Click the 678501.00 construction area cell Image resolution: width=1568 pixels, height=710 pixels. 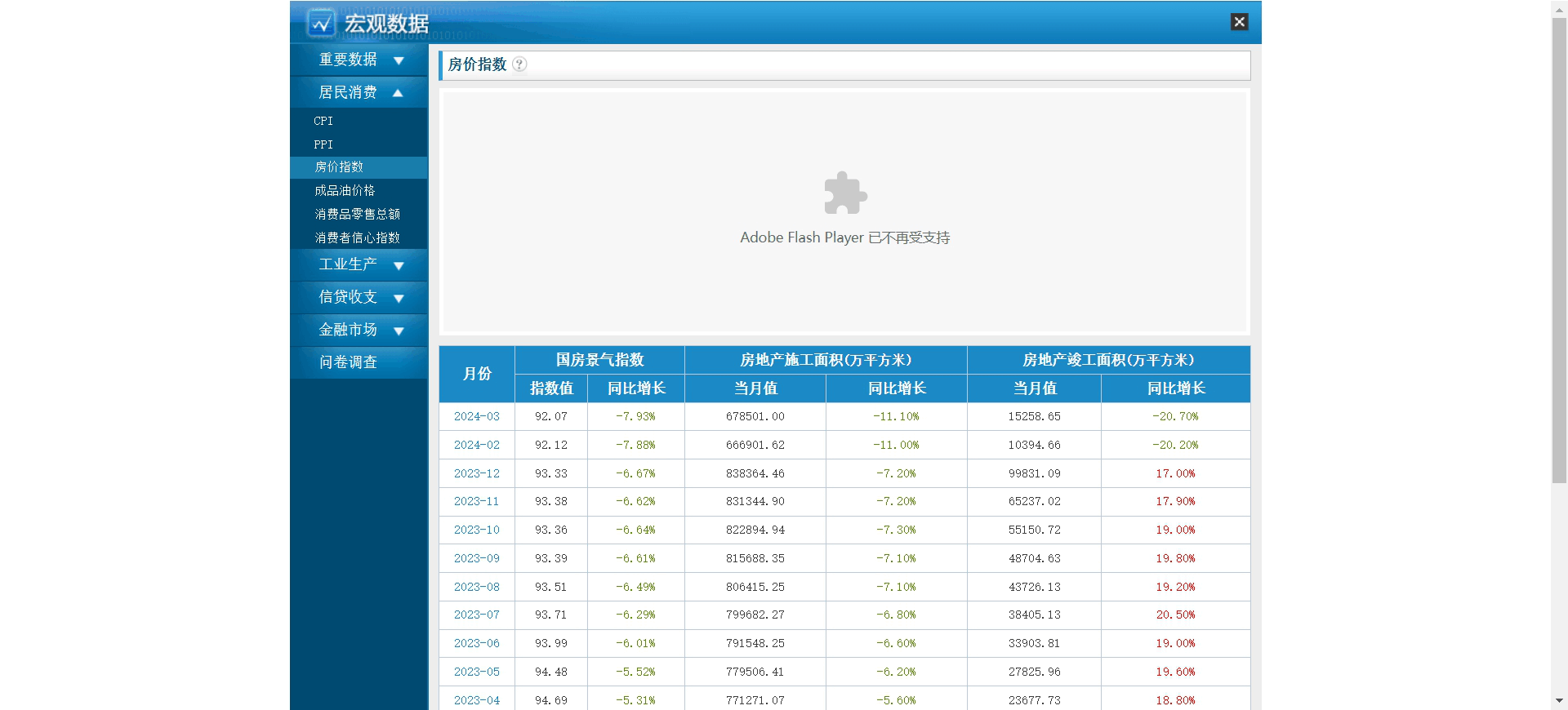tap(755, 416)
